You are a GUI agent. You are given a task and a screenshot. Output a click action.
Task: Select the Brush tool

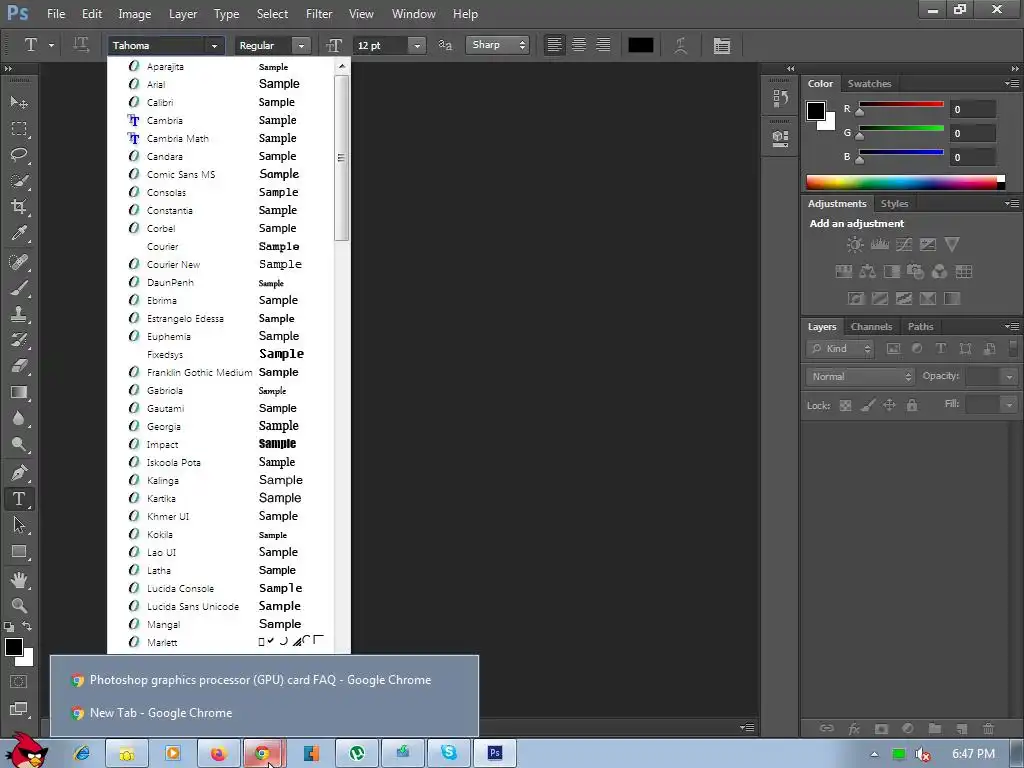tap(19, 288)
